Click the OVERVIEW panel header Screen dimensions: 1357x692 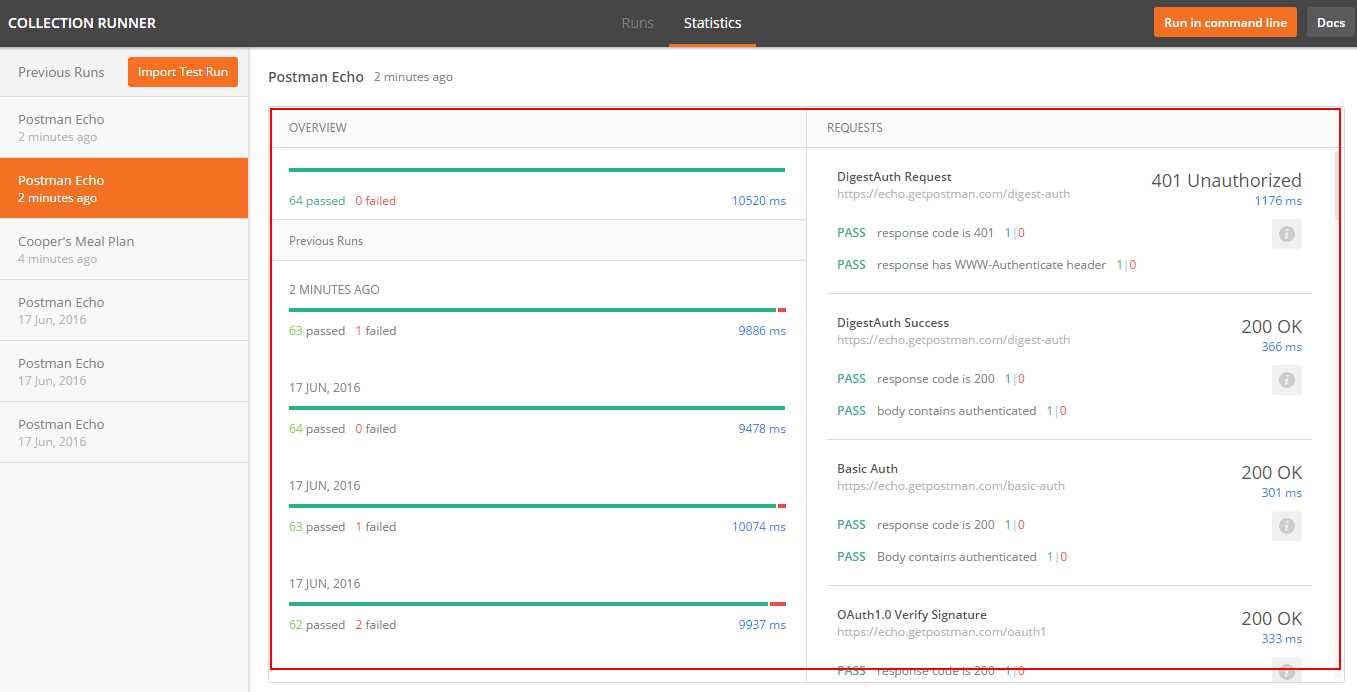[x=318, y=128]
